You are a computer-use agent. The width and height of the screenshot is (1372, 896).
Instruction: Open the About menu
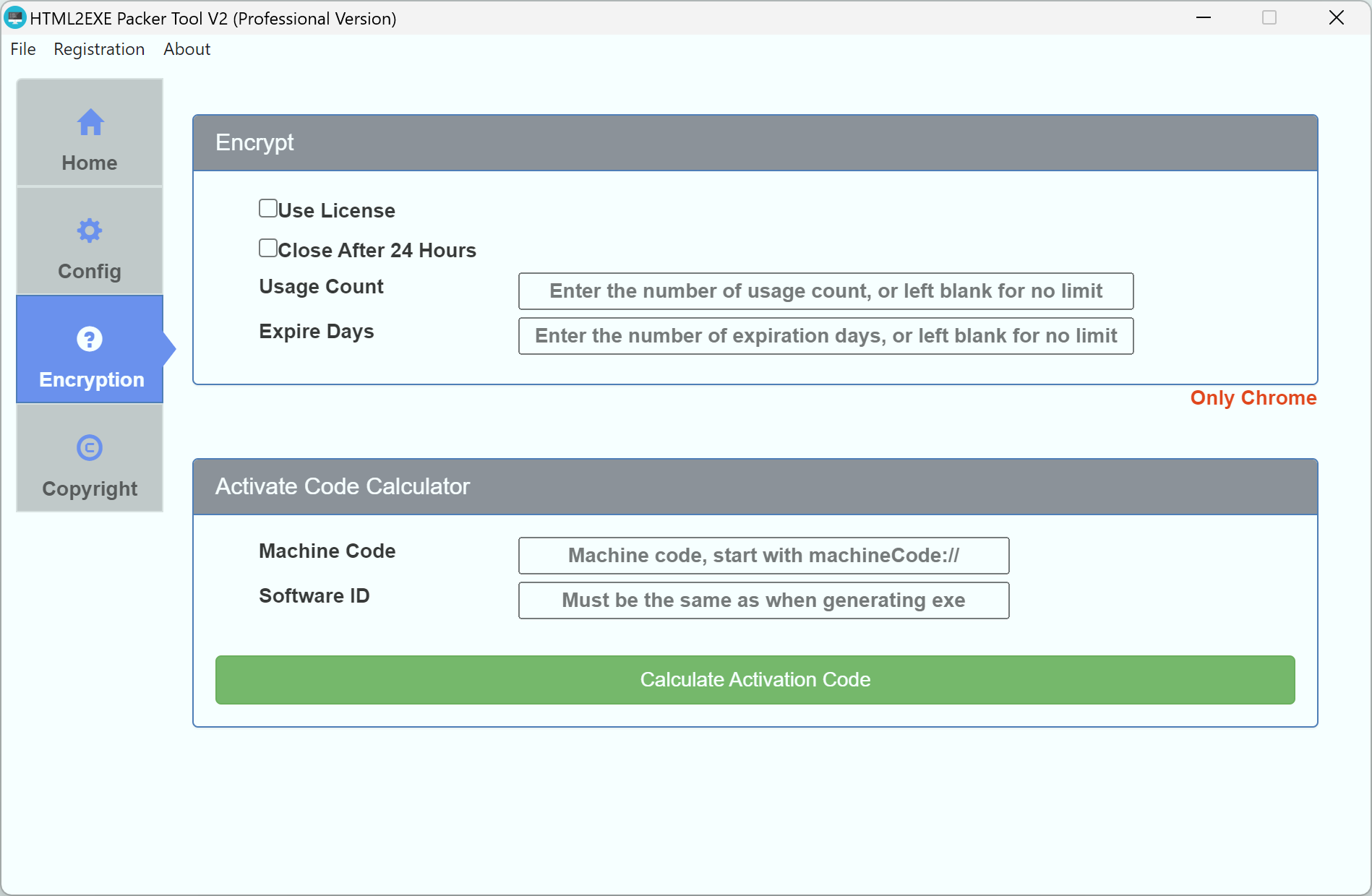tap(186, 49)
